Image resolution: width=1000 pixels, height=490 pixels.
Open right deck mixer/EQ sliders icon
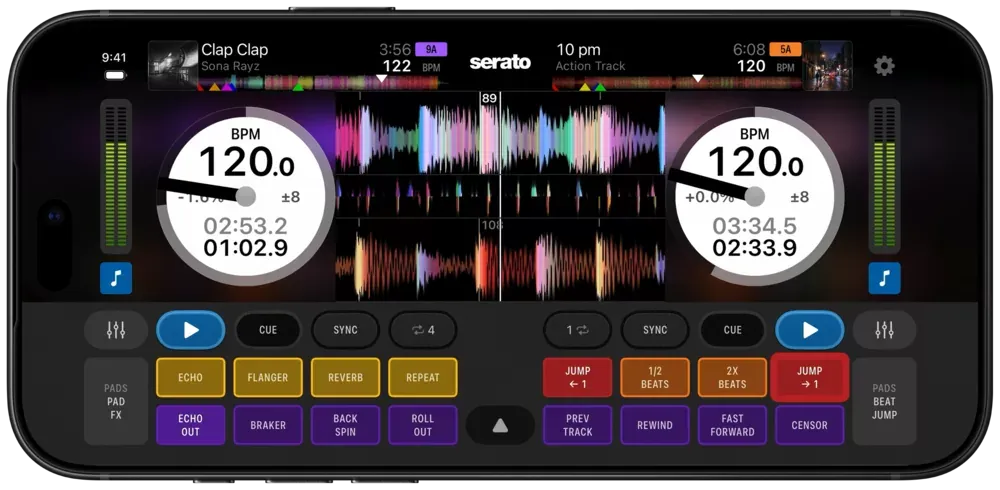[885, 330]
